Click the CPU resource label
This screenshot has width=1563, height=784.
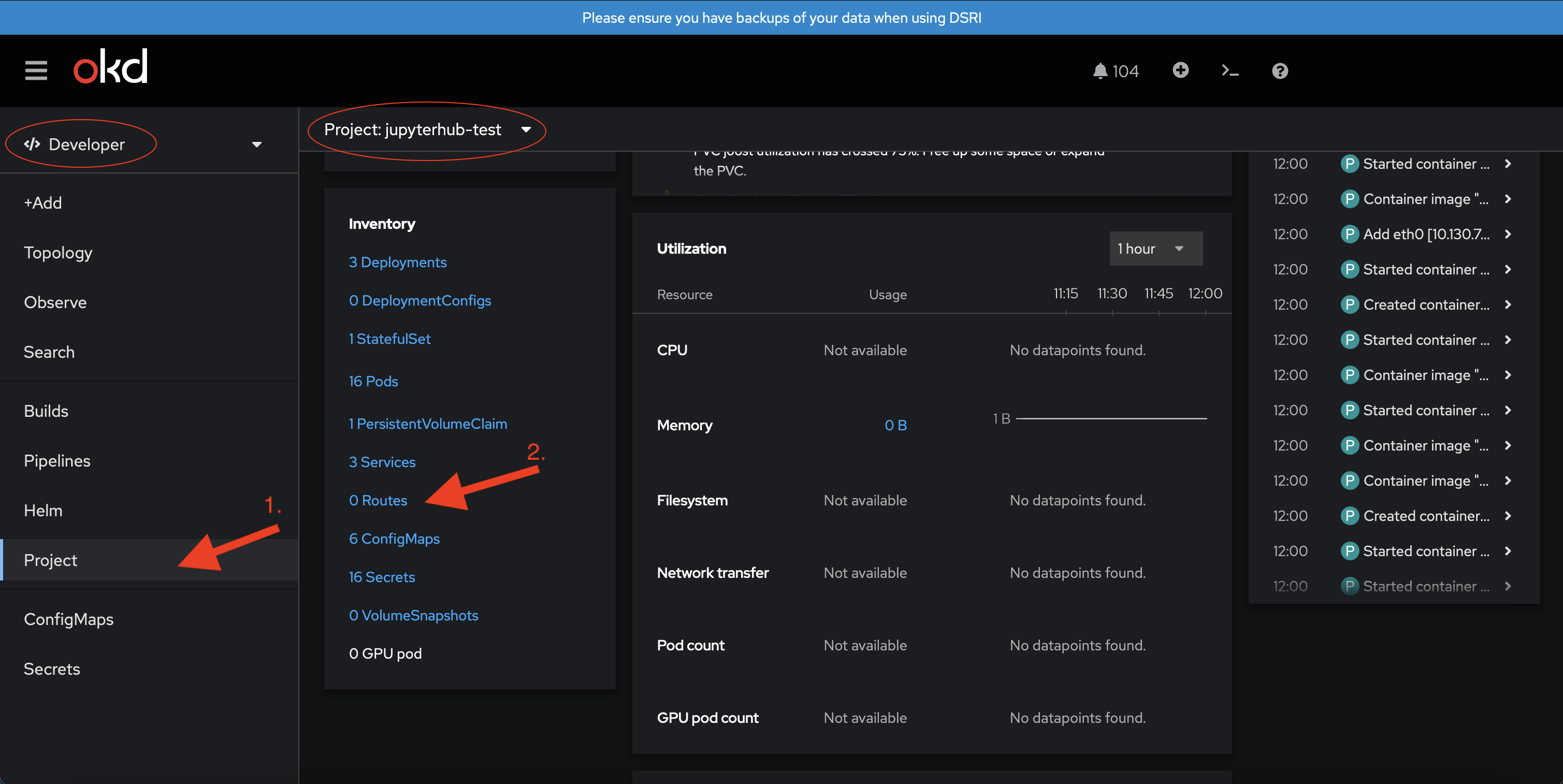pyautogui.click(x=672, y=350)
